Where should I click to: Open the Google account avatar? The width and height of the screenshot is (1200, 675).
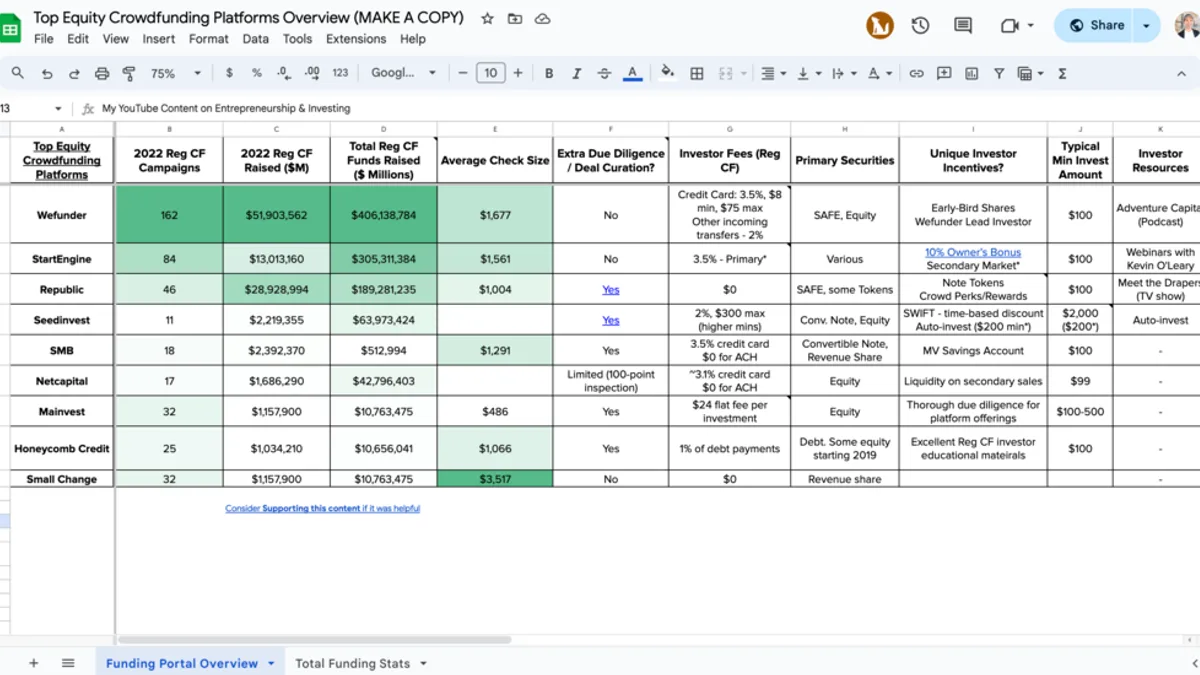point(1188,25)
